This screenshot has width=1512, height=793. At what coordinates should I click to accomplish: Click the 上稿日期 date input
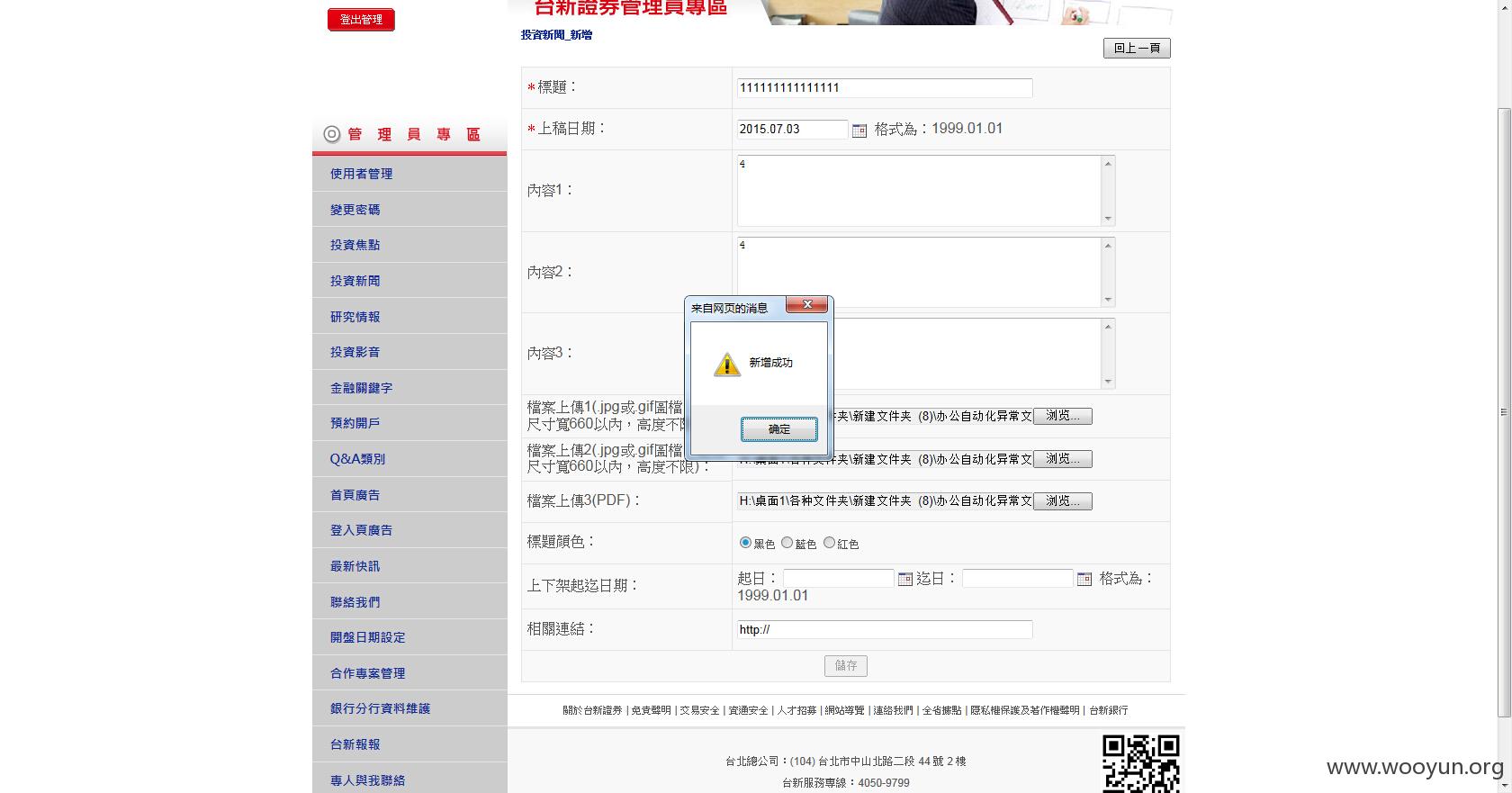792,130
